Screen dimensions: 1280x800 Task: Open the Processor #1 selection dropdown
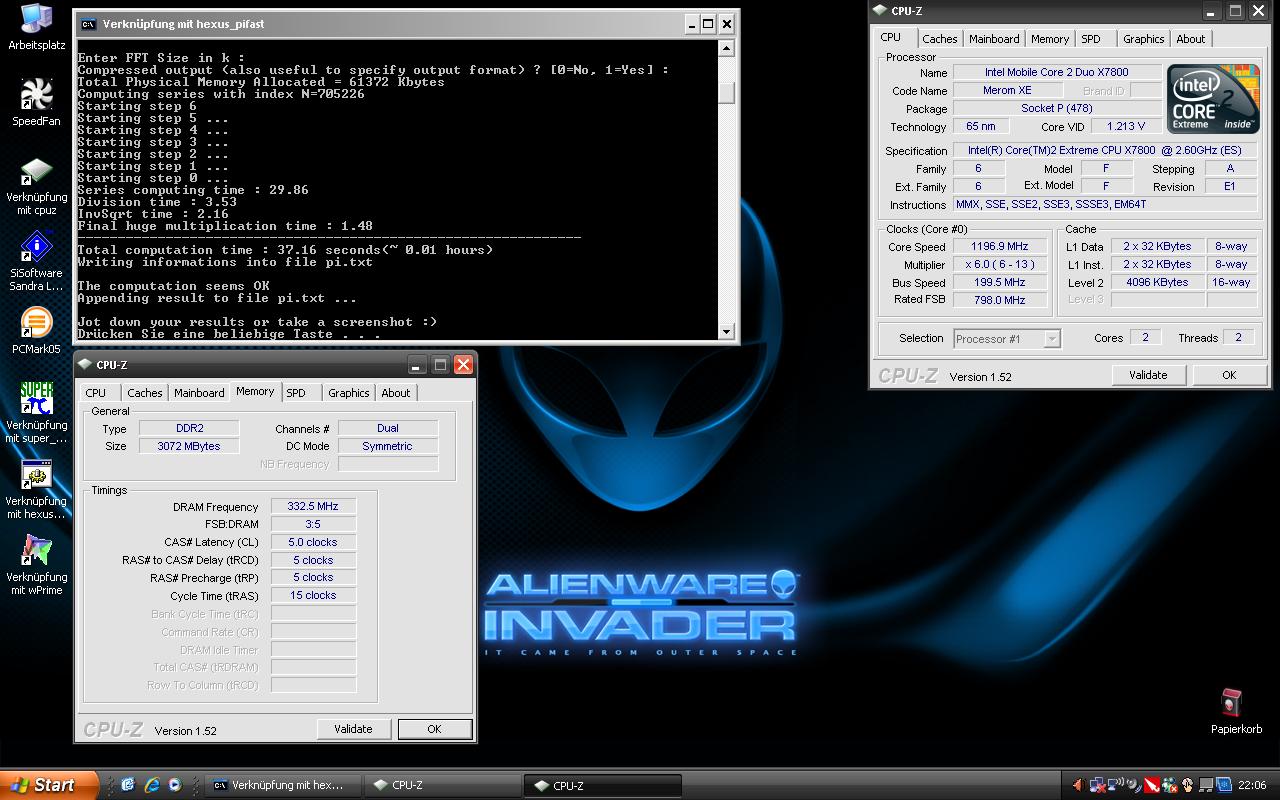point(1006,339)
